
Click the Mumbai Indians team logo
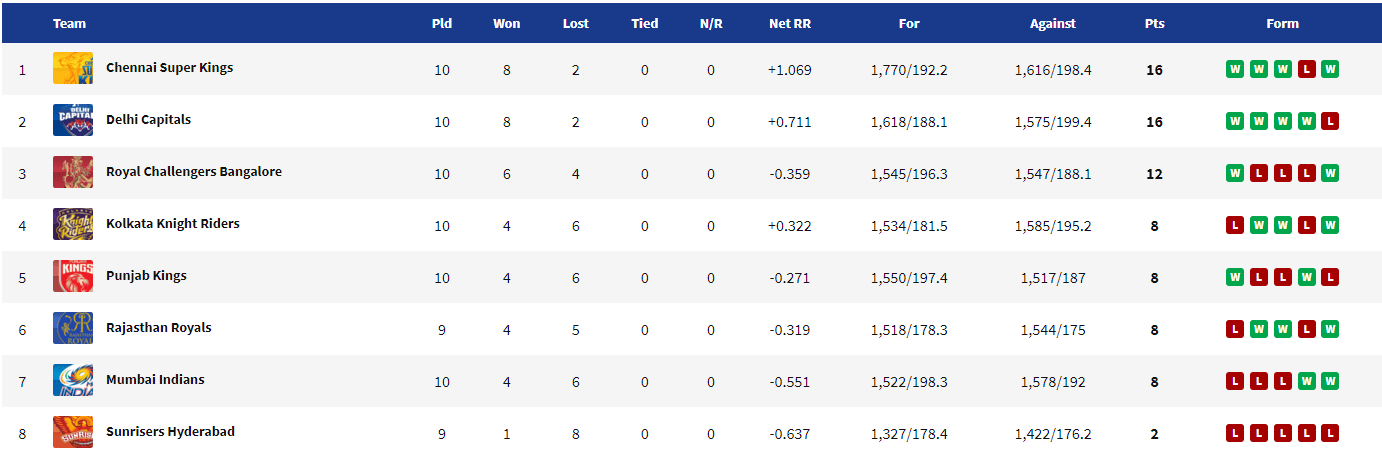[x=73, y=380]
